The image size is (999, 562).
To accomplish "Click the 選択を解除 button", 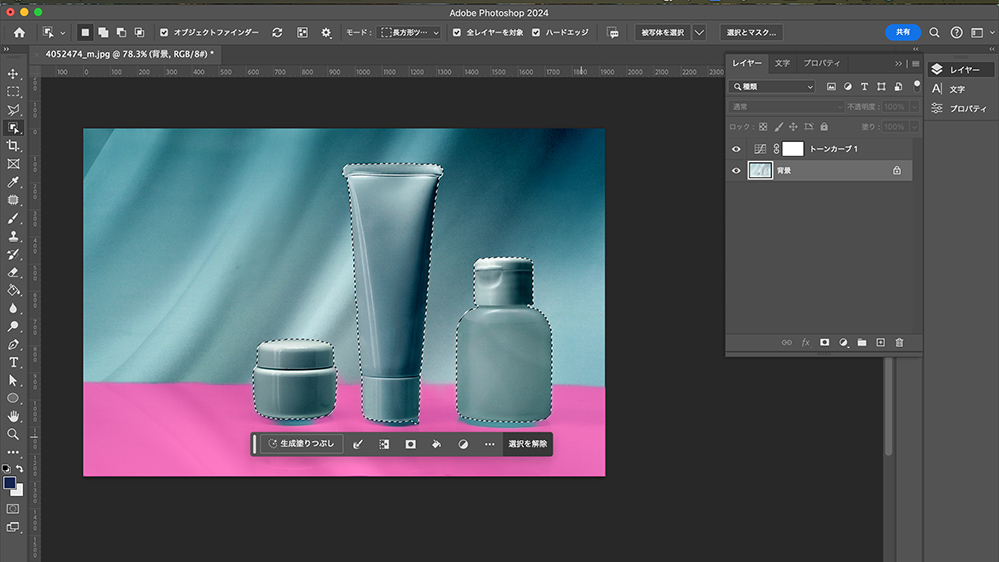I will 527,444.
